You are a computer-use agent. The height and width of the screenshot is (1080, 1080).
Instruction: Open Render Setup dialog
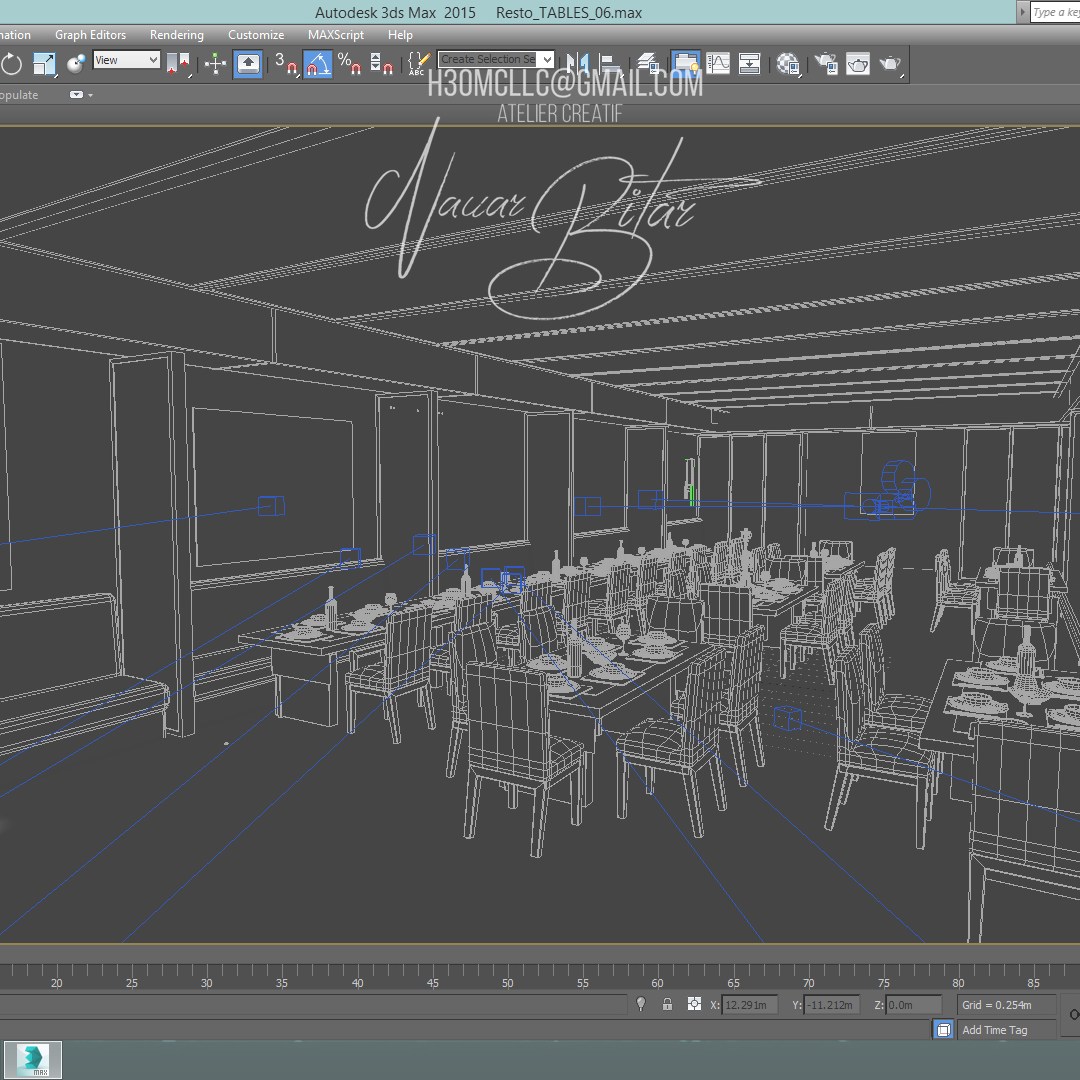(826, 65)
